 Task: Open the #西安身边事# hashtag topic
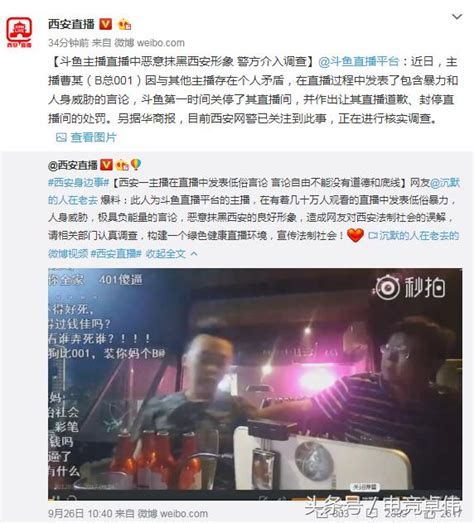[79, 182]
